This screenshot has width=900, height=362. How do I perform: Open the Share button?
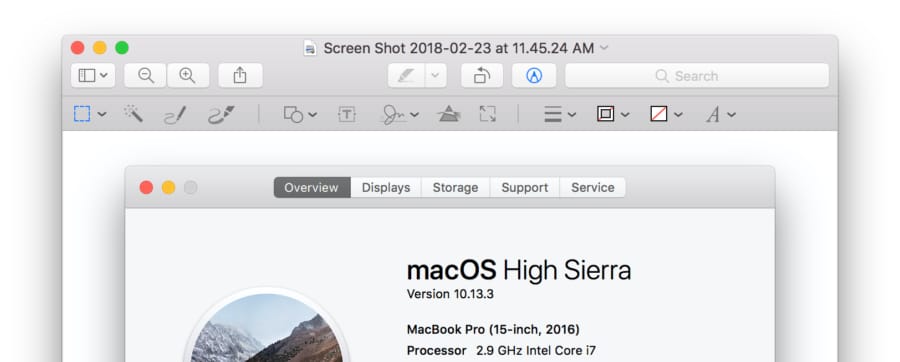pyautogui.click(x=240, y=76)
